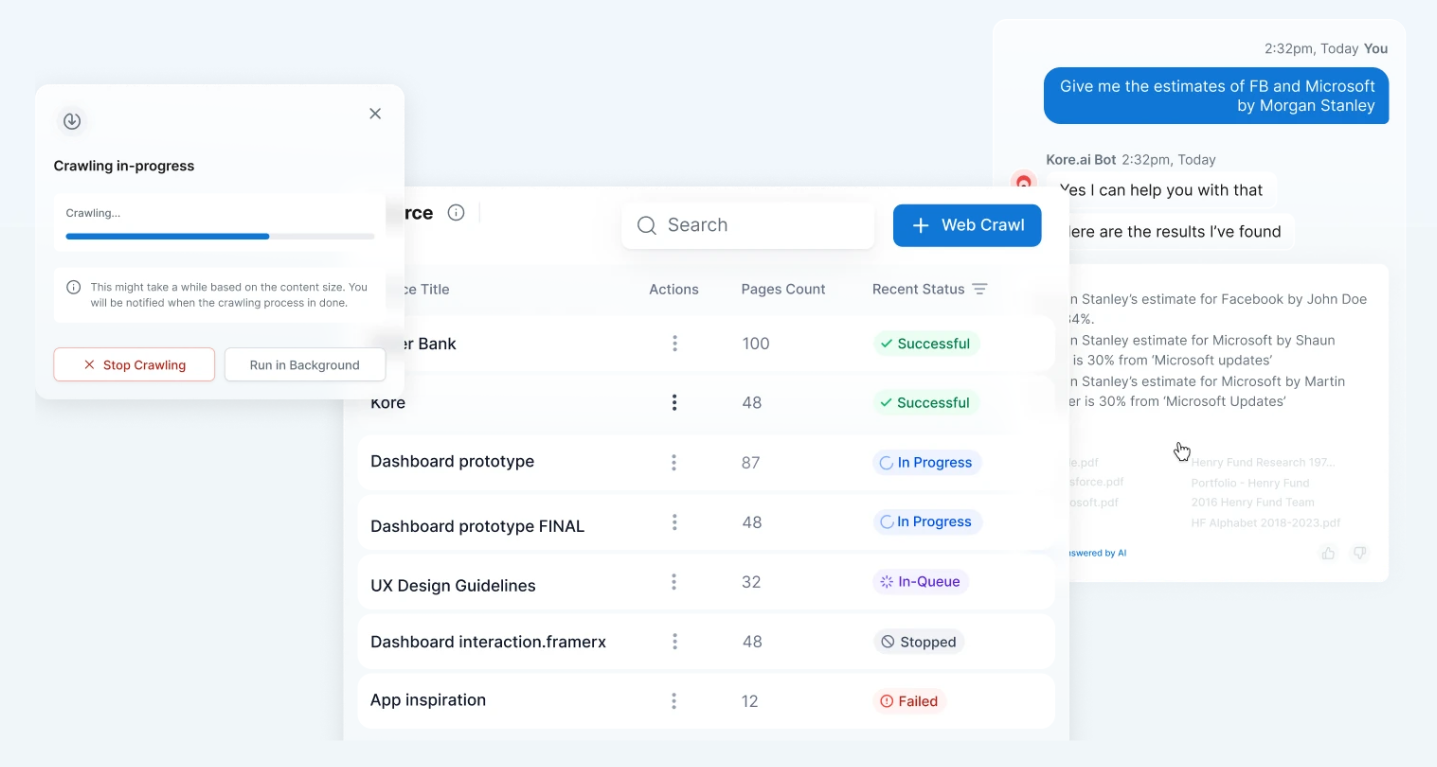Sort by Pages Count column header
This screenshot has height=767, width=1437.
[783, 289]
